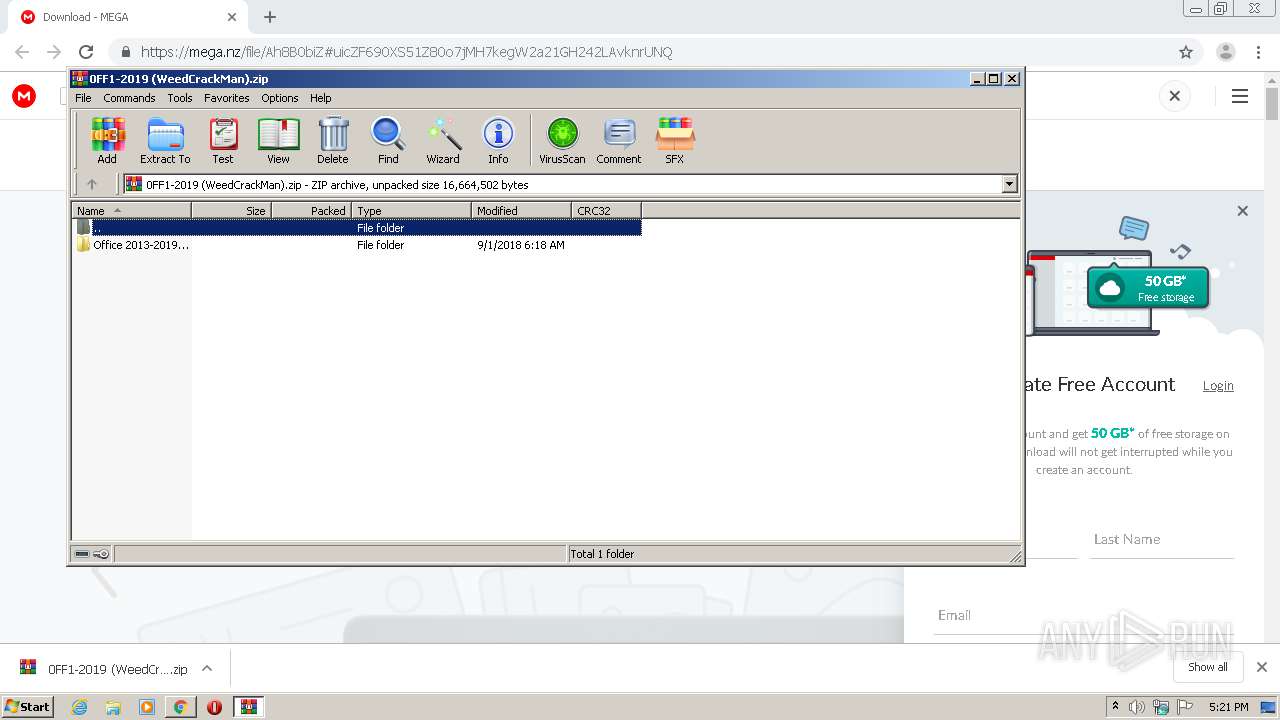
Task: Bookmark this page with the star icon
Action: point(1186,52)
